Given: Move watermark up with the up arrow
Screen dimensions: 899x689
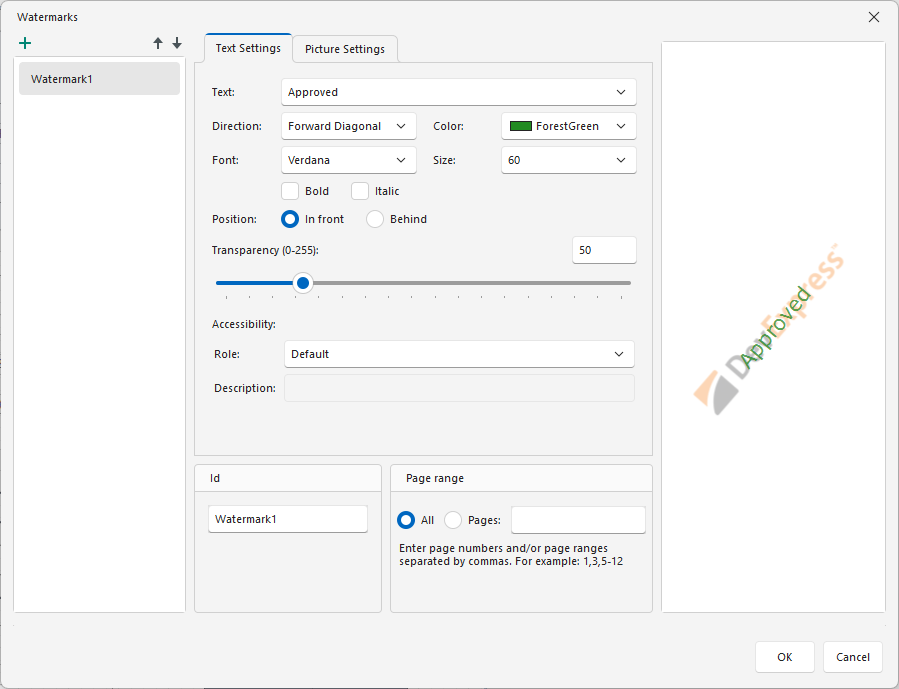Looking at the screenshot, I should point(157,43).
